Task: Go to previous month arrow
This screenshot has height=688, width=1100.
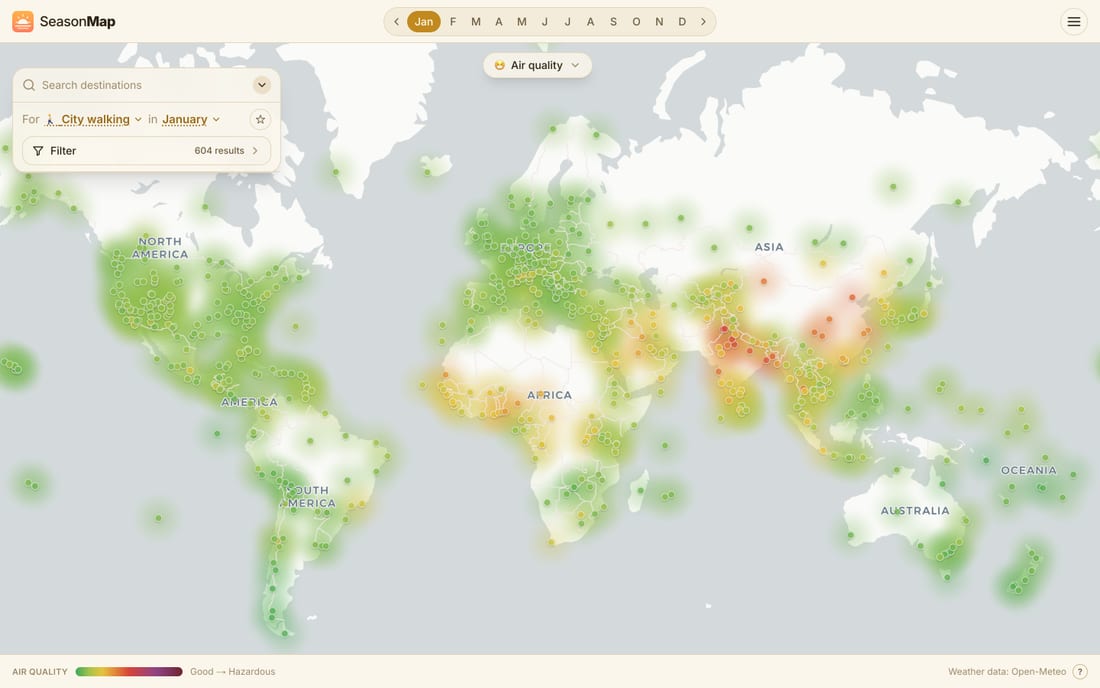Action: 396,22
